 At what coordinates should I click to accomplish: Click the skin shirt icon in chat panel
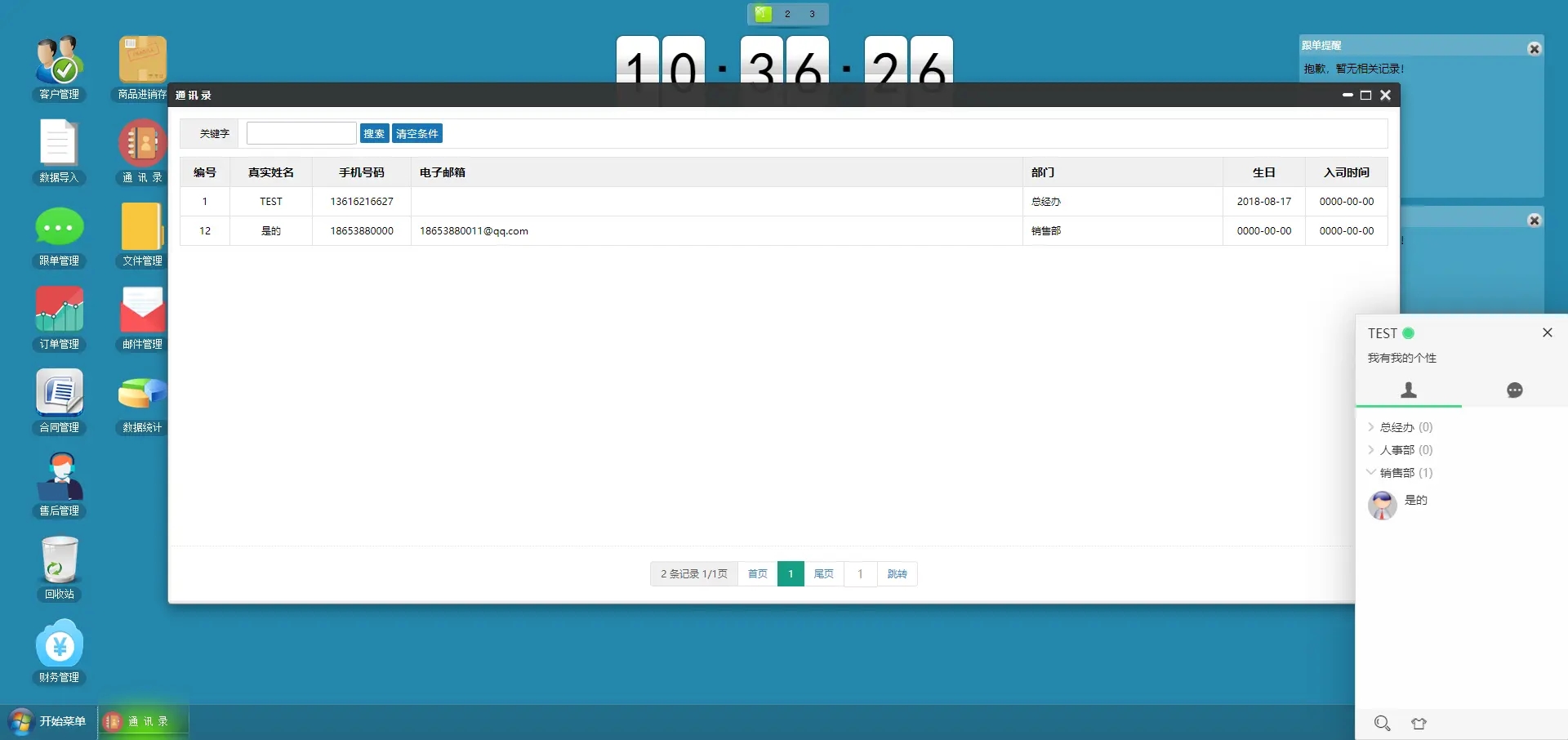coord(1419,723)
